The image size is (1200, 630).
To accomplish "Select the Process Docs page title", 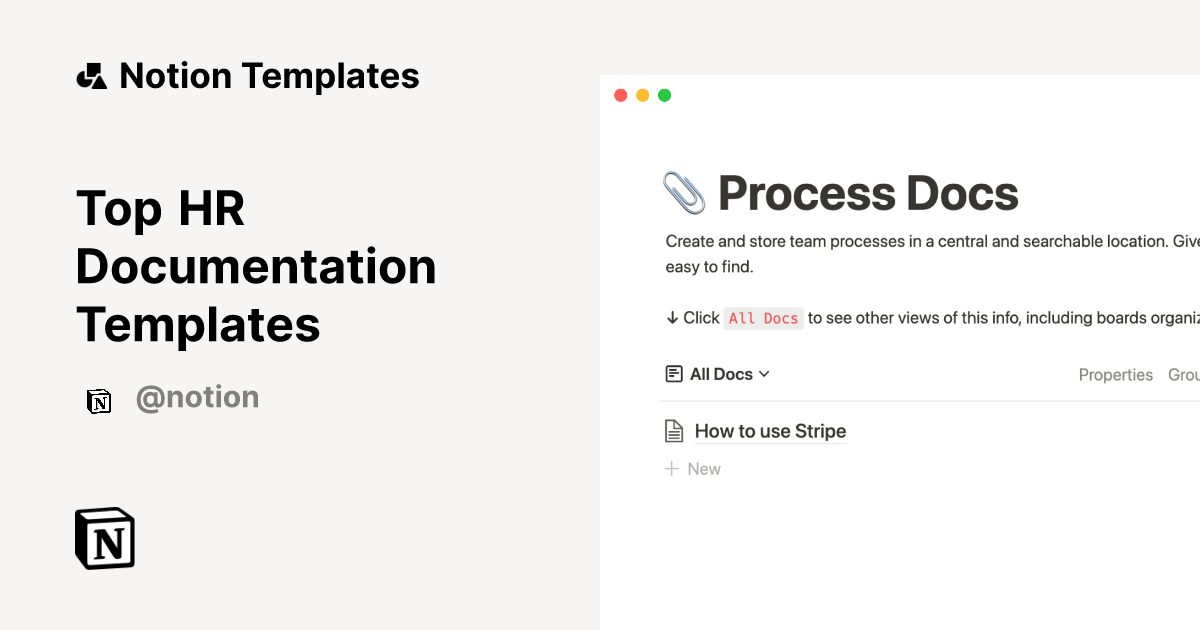I will tap(868, 193).
